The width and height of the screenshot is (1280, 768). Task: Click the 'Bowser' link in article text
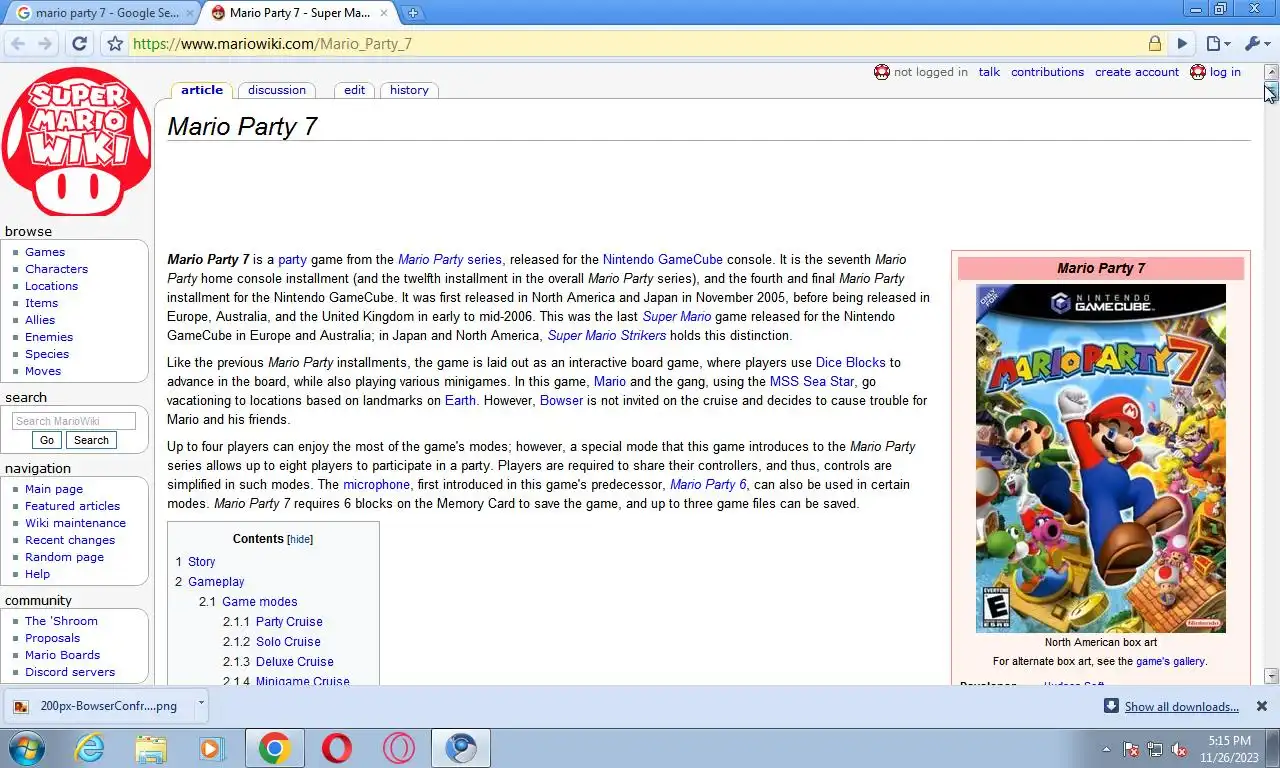[x=561, y=401]
